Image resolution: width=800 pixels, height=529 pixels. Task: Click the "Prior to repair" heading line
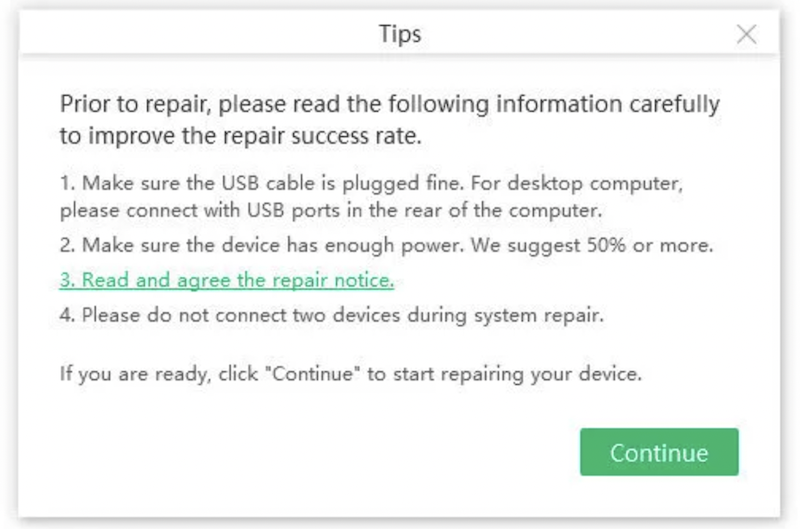click(389, 104)
